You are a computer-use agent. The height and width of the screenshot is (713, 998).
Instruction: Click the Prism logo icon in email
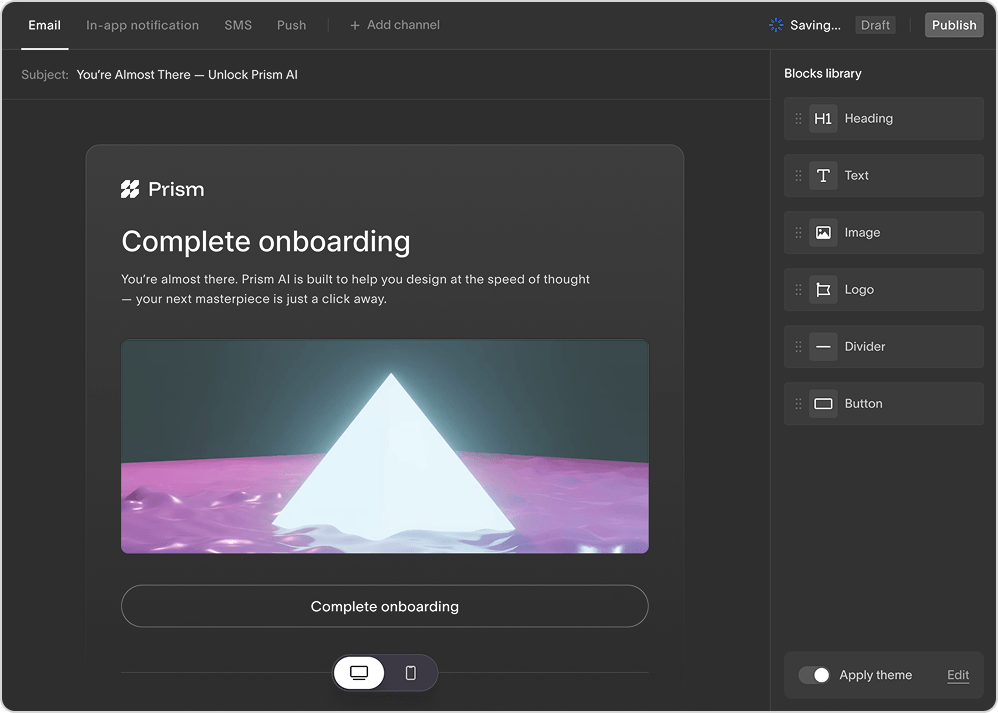[130, 190]
